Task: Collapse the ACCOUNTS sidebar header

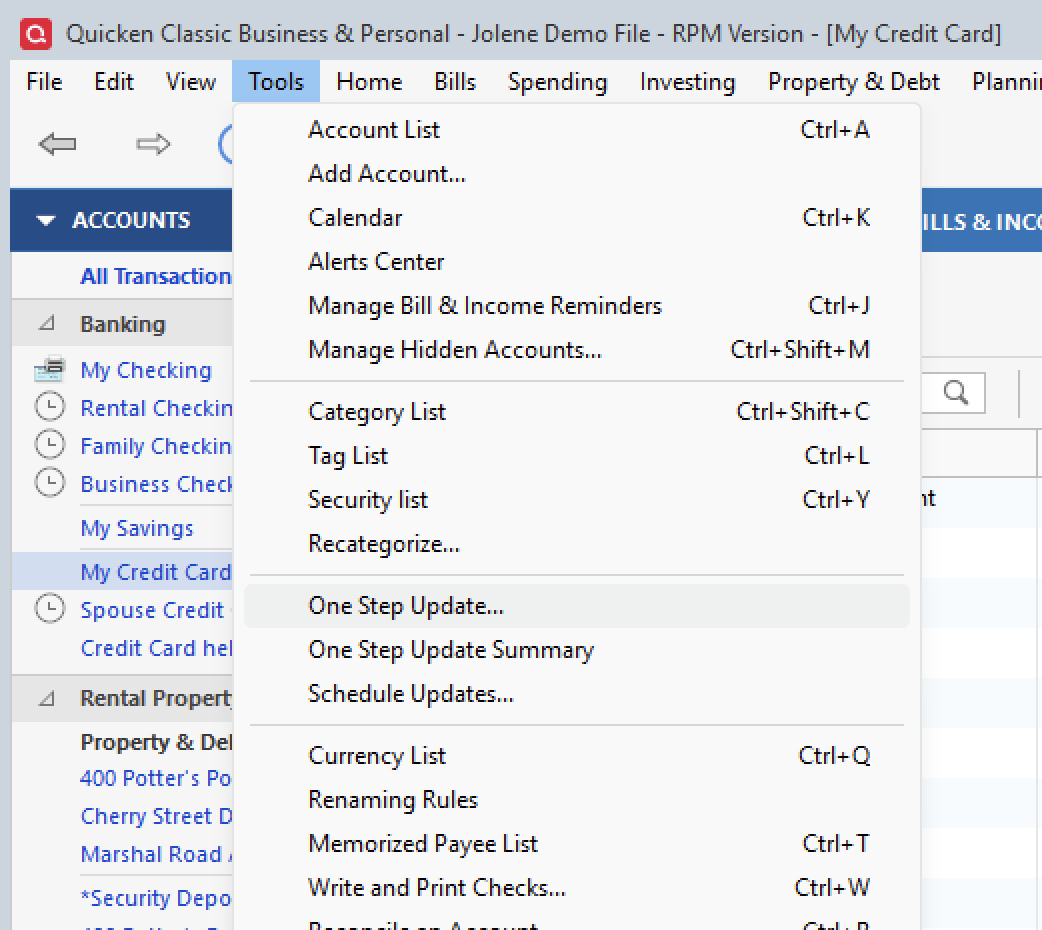Action: point(45,220)
